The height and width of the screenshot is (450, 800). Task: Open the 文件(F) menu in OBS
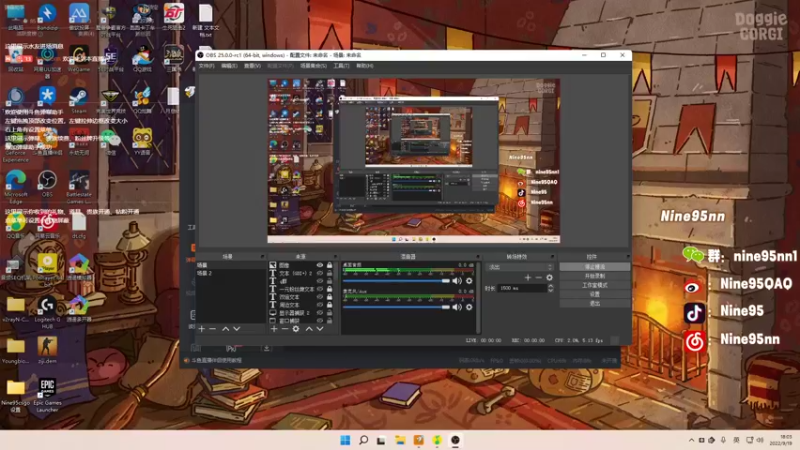[x=207, y=66]
